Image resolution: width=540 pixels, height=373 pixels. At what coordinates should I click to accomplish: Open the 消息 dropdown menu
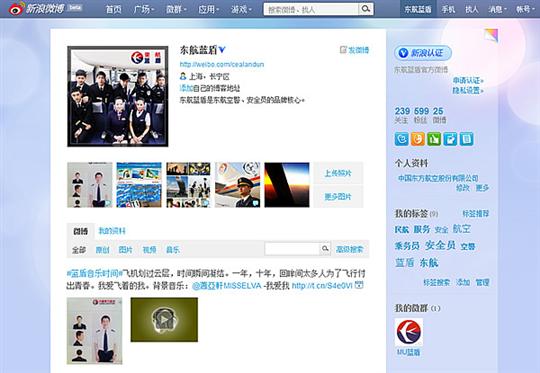497,9
